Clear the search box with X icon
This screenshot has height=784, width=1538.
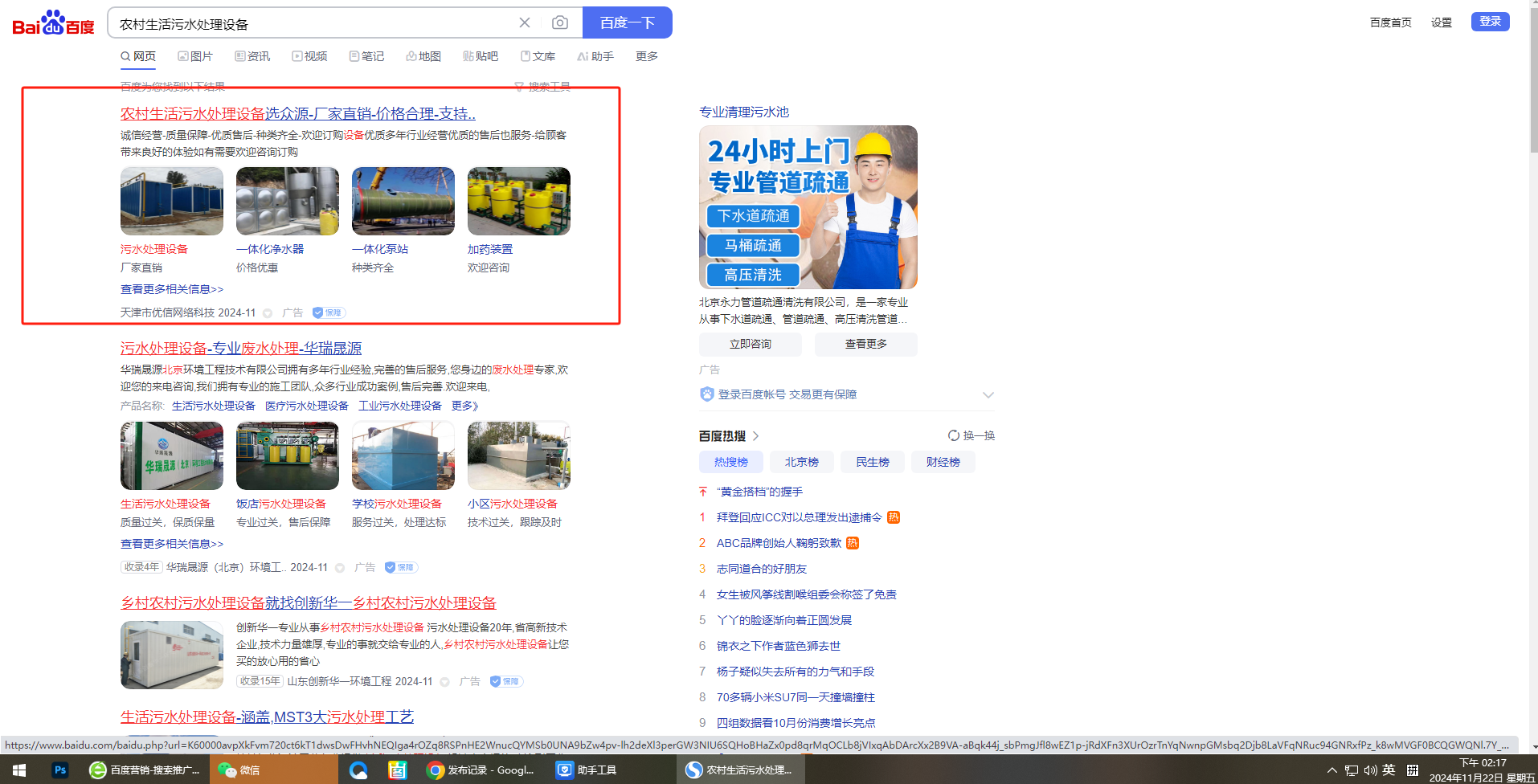point(525,22)
